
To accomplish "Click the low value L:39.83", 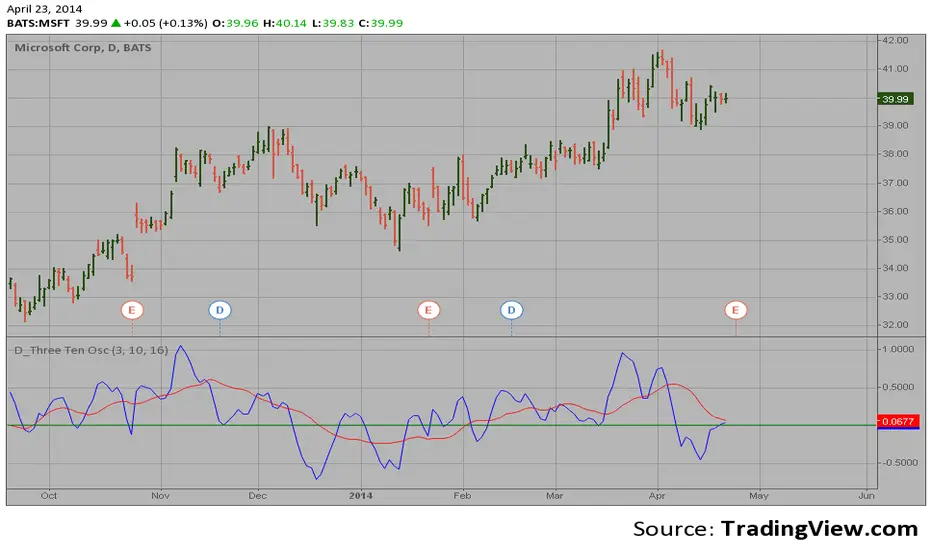I will pos(333,23).
